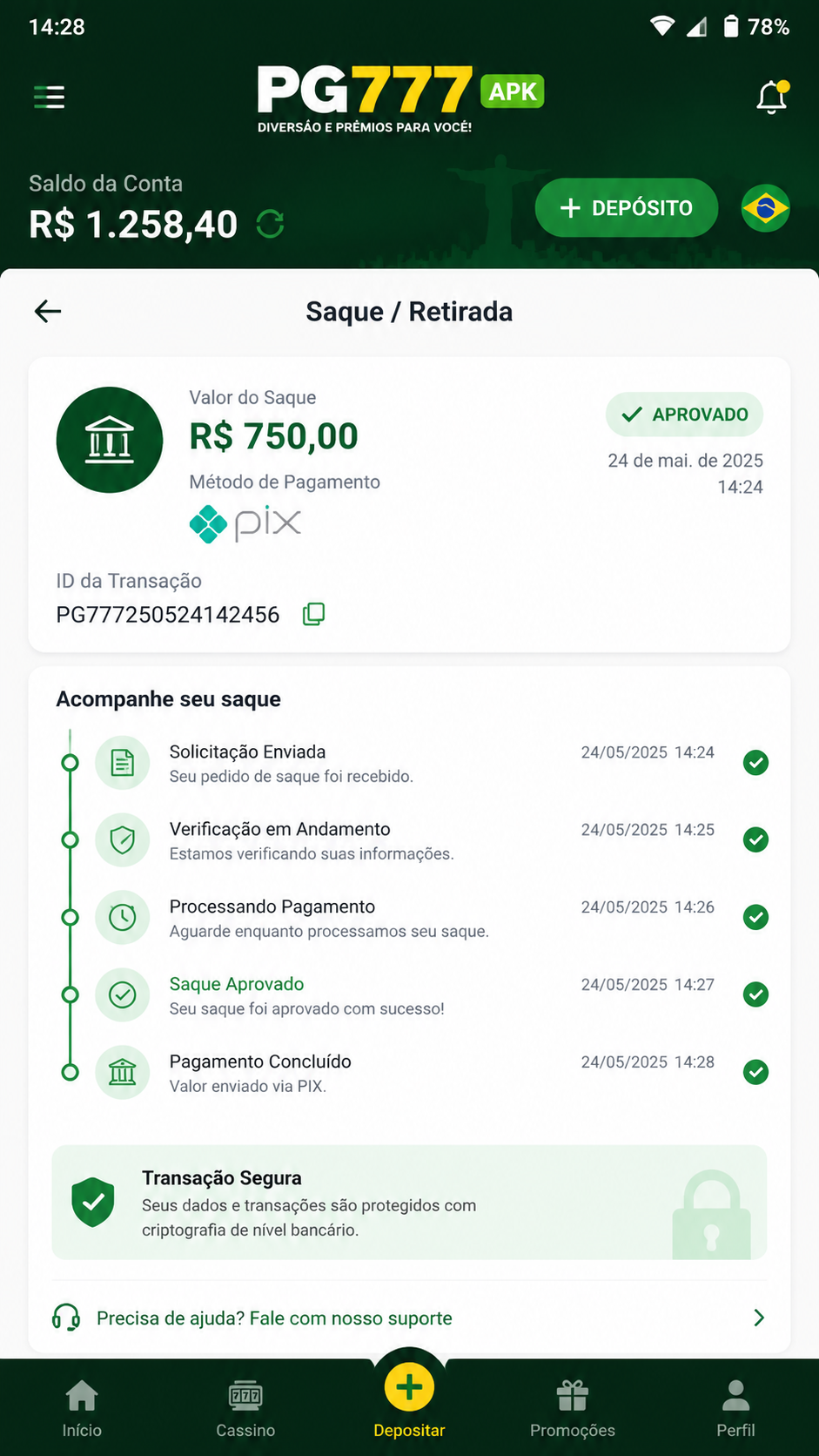Copy the transaction ID with the copy icon
Viewport: 819px width, 1456px height.
pyautogui.click(x=313, y=614)
